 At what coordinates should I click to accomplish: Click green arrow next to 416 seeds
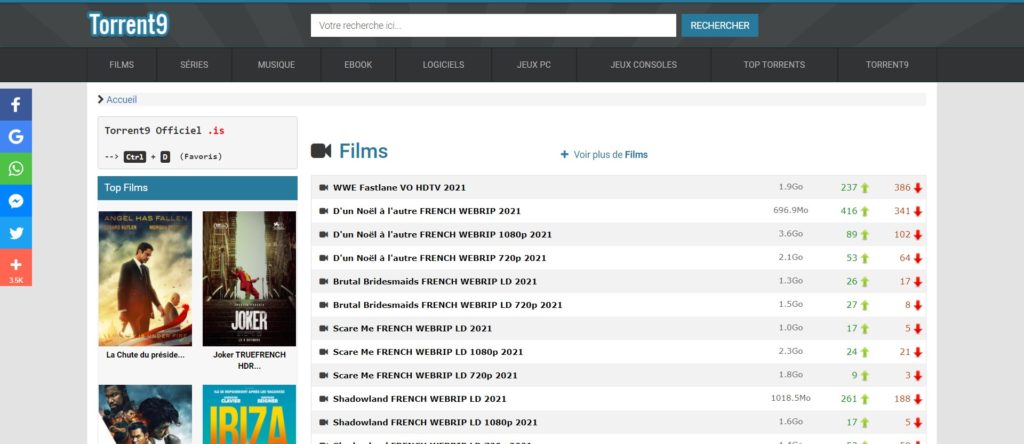(865, 212)
